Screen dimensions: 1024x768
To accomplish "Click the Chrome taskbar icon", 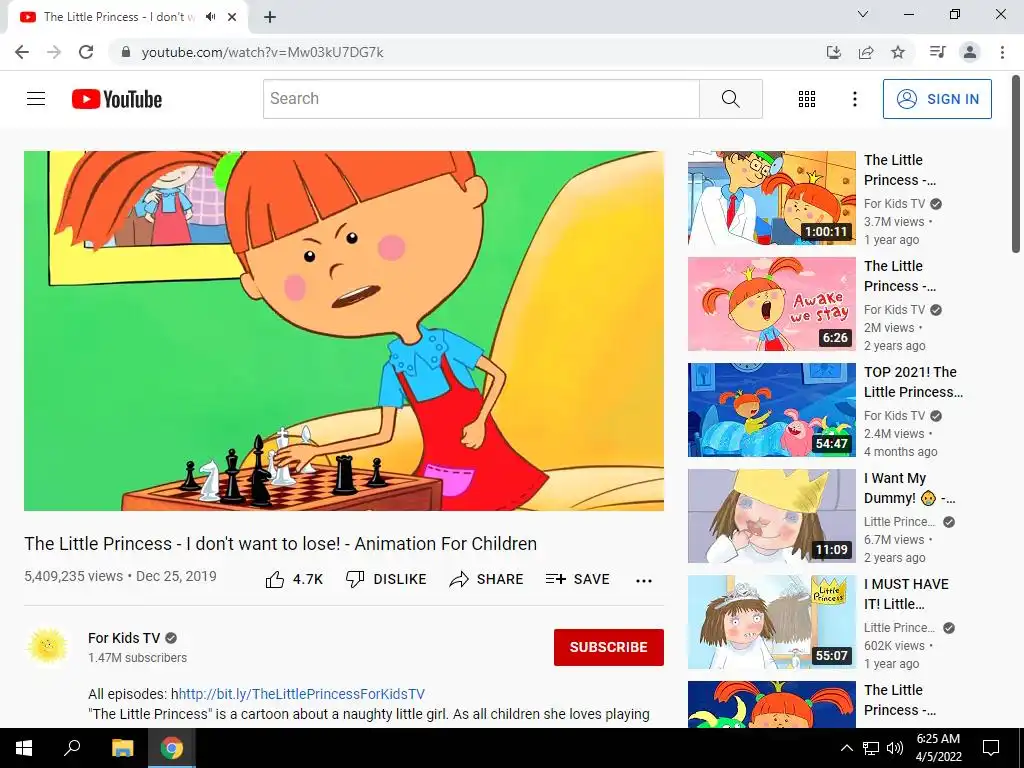I will (172, 748).
